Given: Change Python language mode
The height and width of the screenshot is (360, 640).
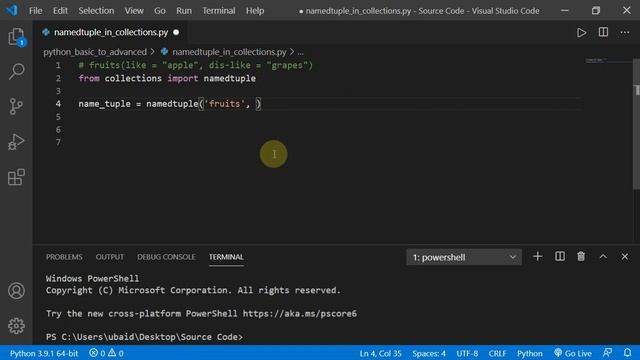Looking at the screenshot, I should click(529, 353).
